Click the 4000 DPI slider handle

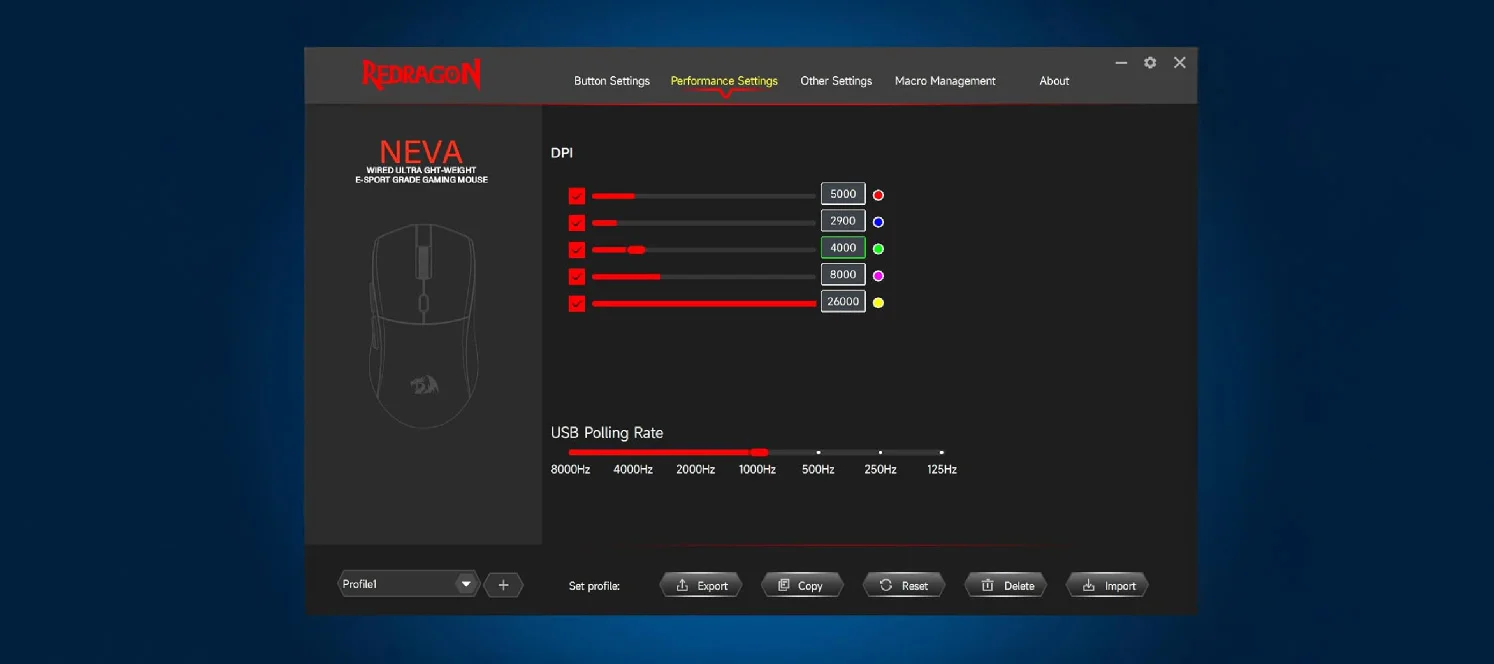pyautogui.click(x=636, y=250)
